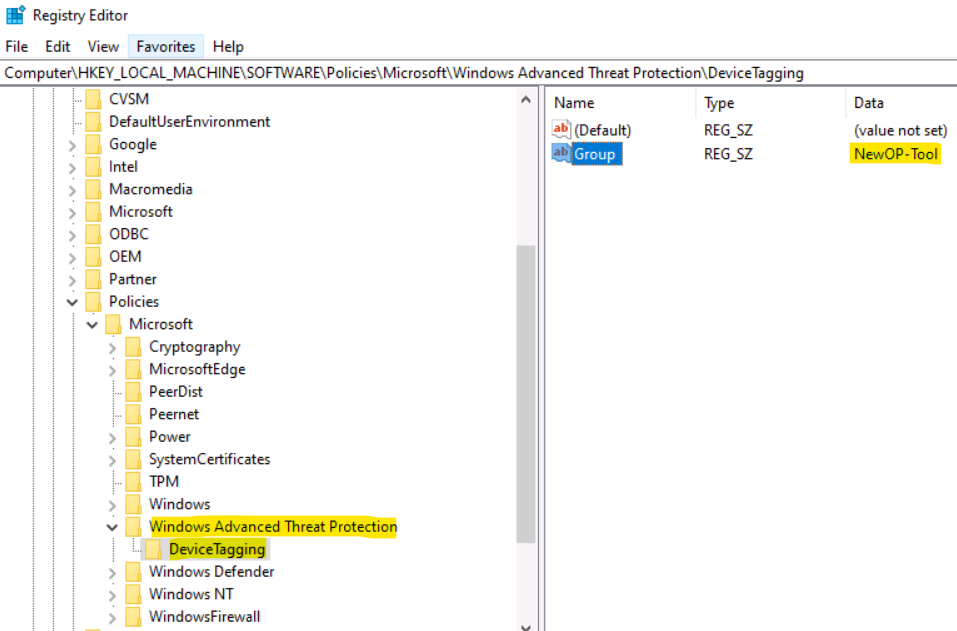Select the Group value name

click(x=597, y=154)
